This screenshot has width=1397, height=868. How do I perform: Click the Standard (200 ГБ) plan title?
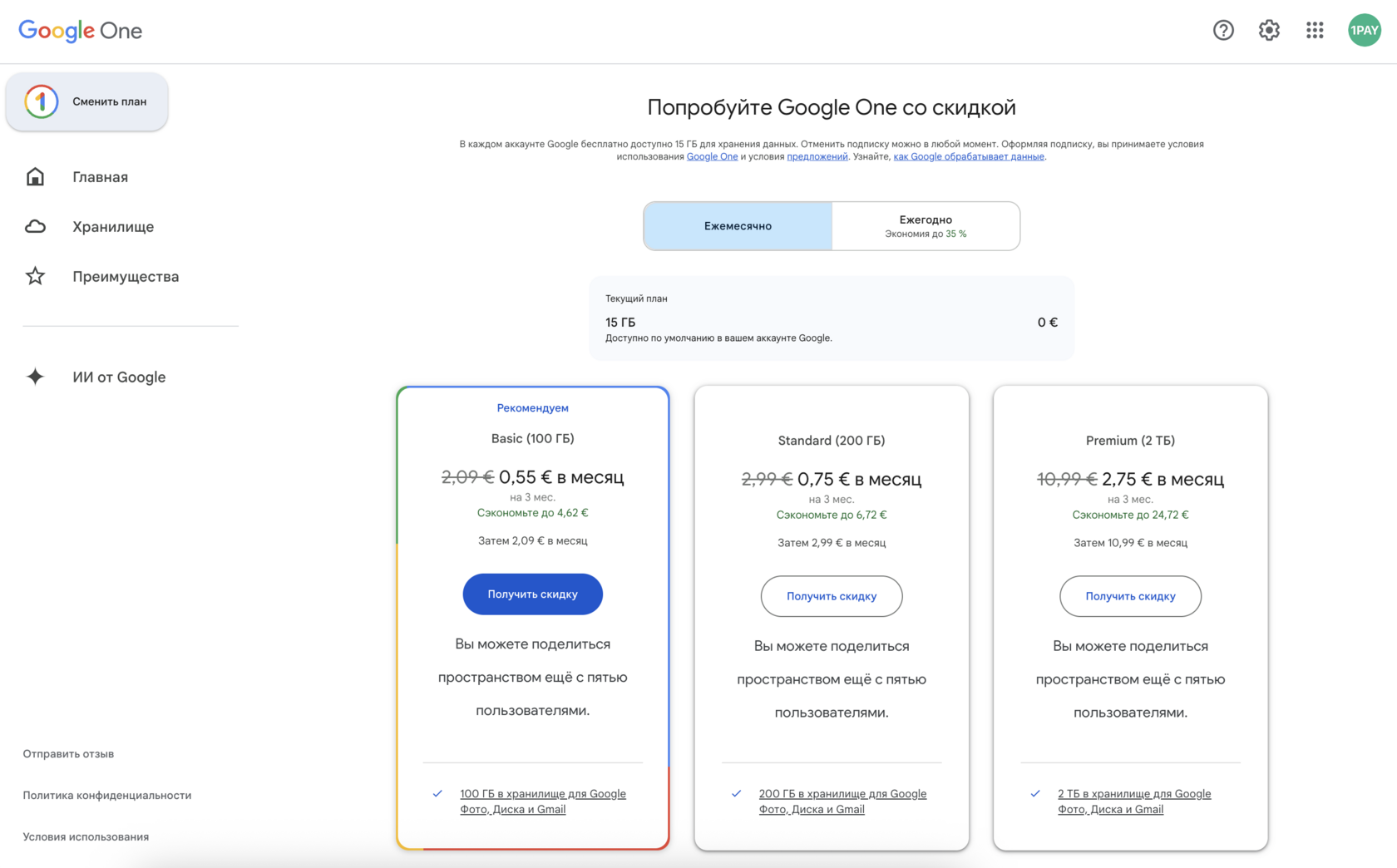click(x=832, y=441)
